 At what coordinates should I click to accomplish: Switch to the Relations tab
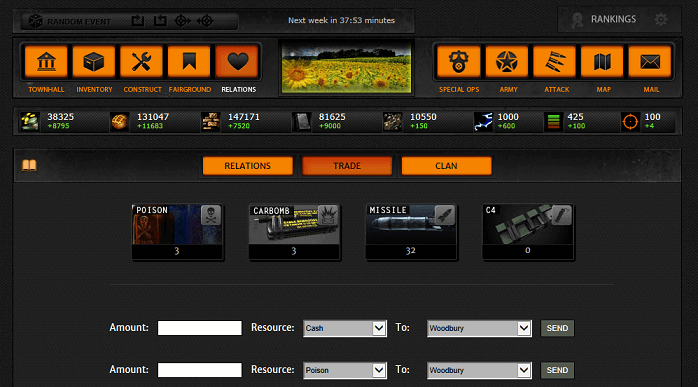click(x=248, y=166)
